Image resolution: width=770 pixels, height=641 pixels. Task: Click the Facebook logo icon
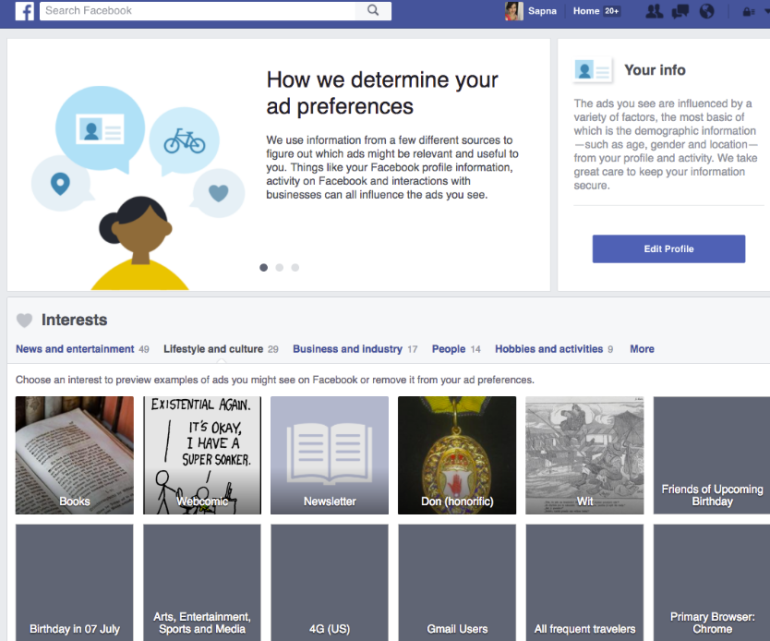pyautogui.click(x=25, y=11)
